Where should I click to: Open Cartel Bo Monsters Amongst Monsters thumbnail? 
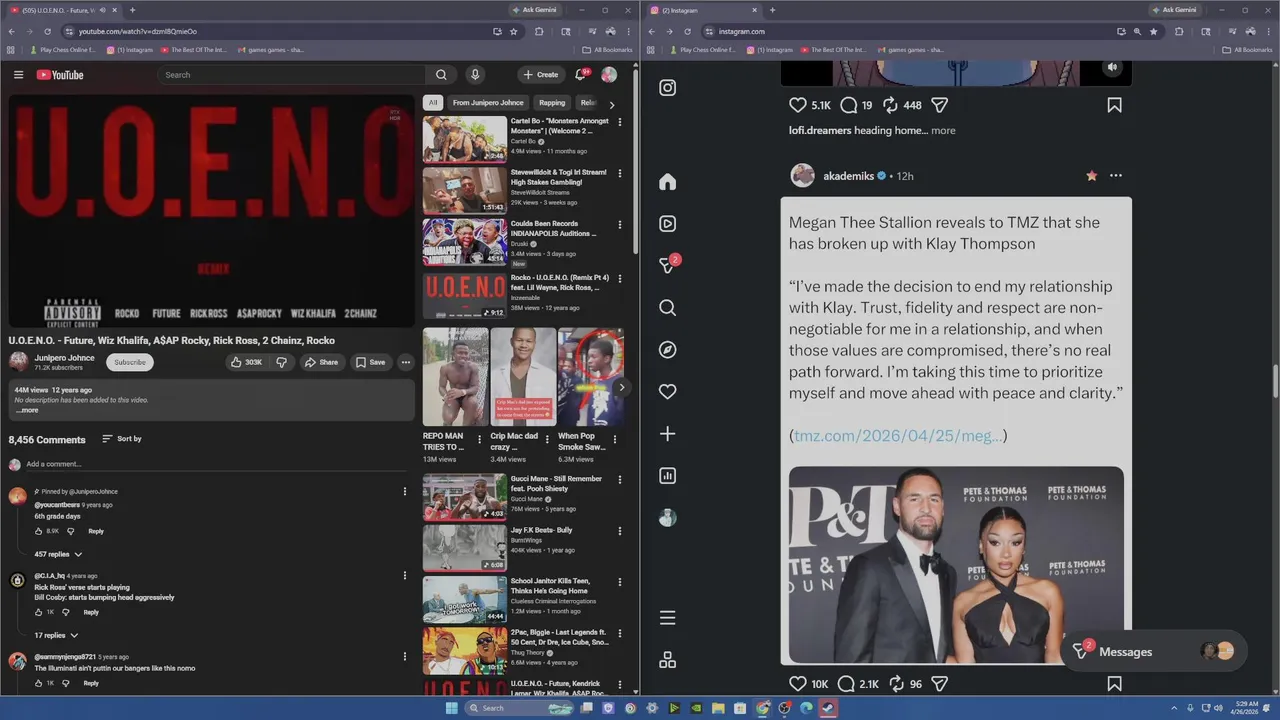[465, 139]
